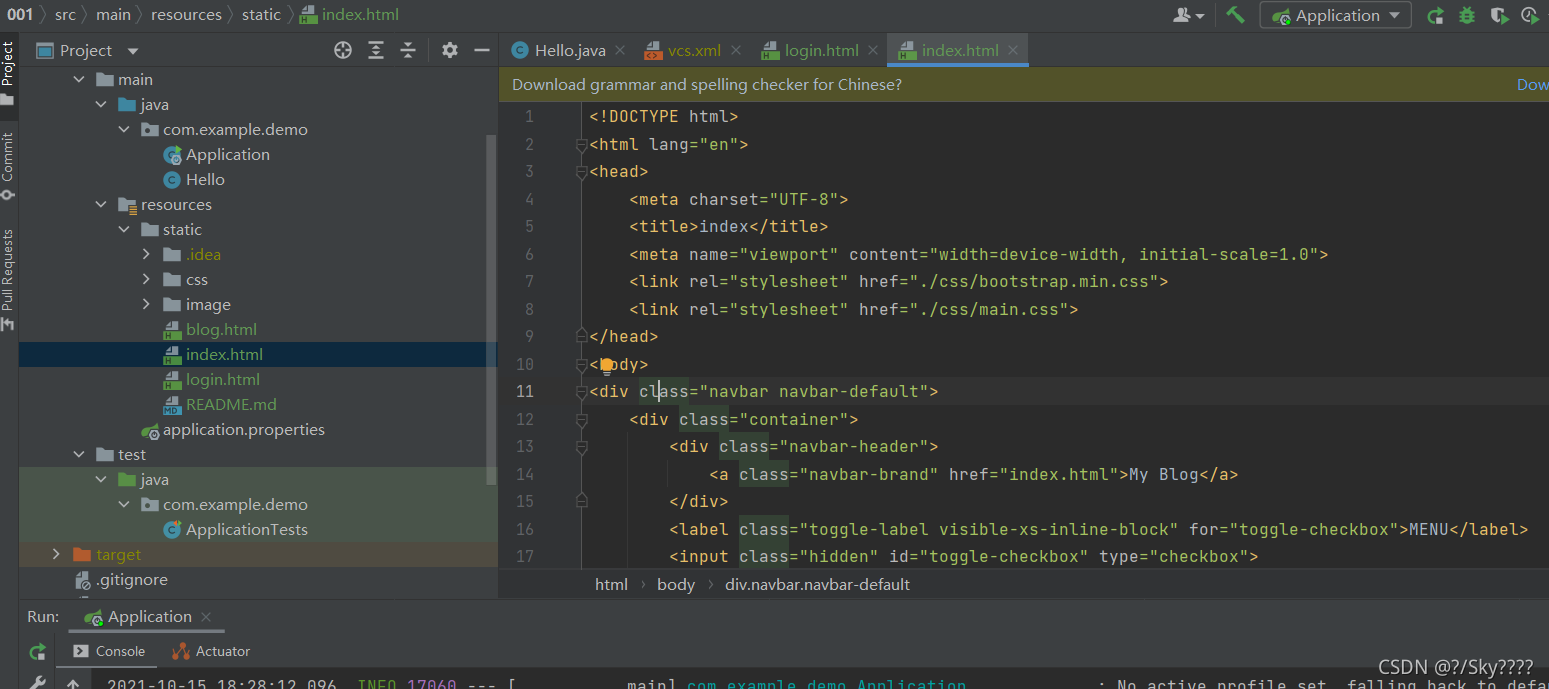Viewport: 1549px width, 689px height.
Task: Click the up arrow in console gutter
Action: point(73,684)
